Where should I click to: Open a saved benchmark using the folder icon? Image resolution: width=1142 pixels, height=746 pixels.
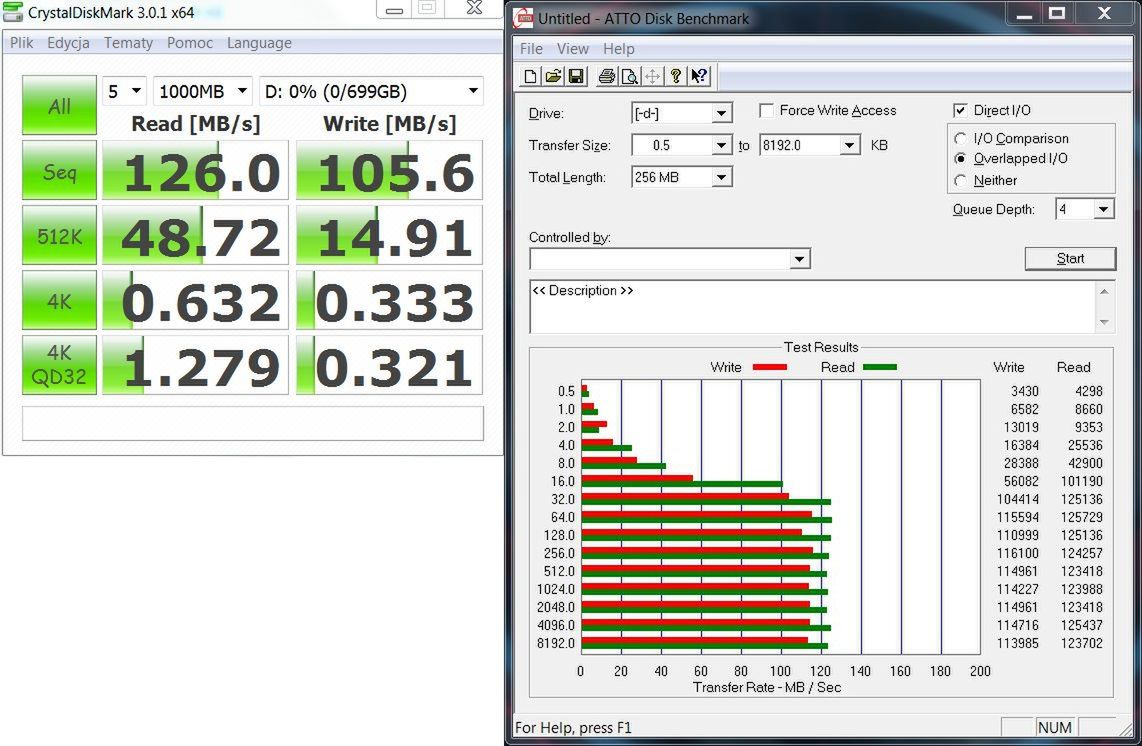554,76
